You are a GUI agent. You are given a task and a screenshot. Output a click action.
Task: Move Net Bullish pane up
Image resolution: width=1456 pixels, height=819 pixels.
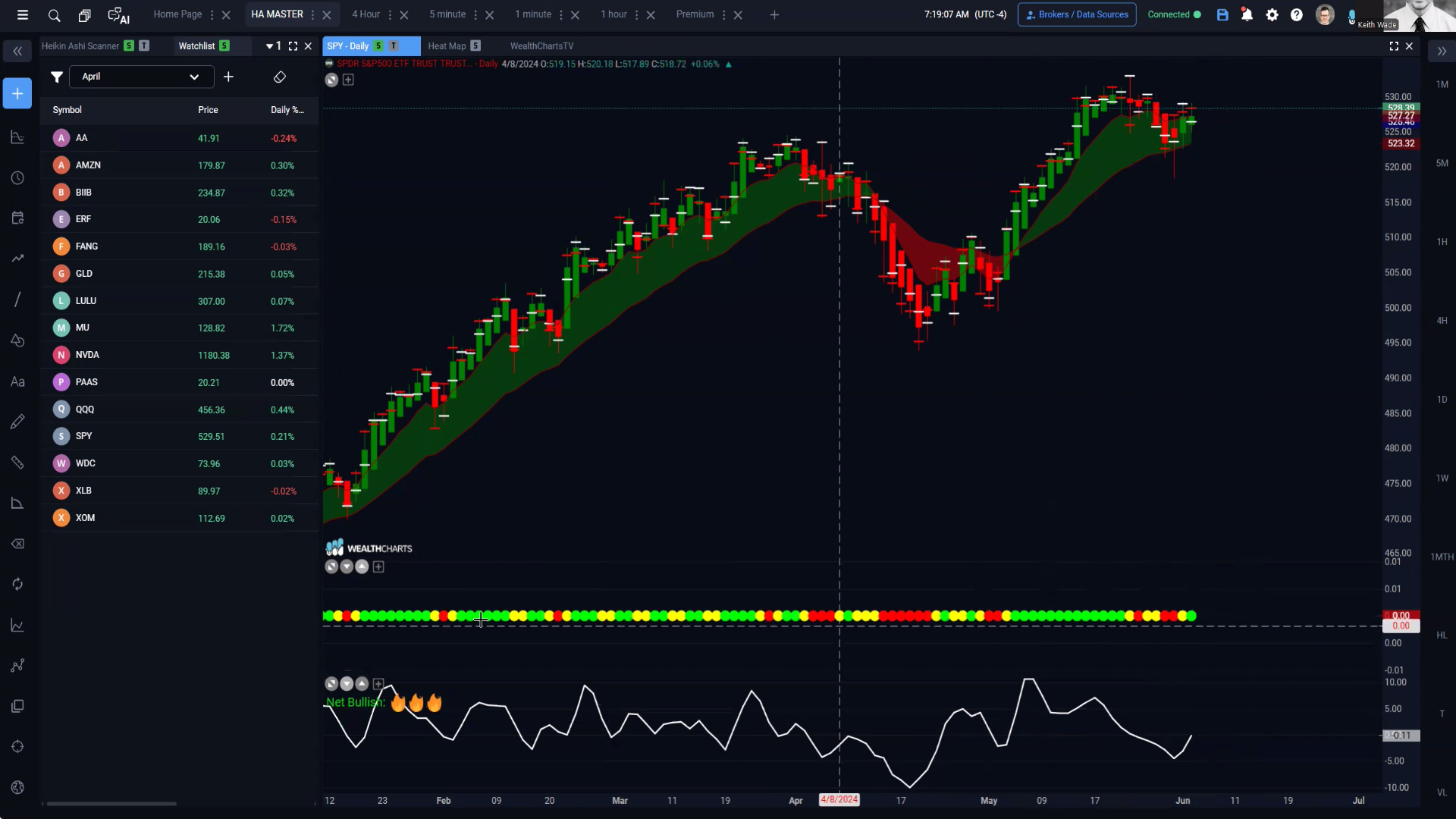(362, 683)
